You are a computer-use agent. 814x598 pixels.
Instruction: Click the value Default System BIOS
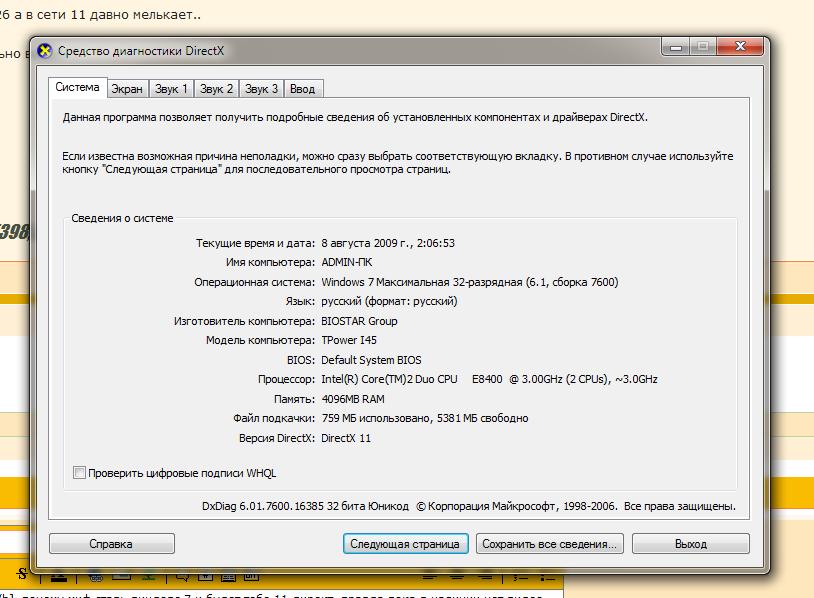(x=371, y=360)
